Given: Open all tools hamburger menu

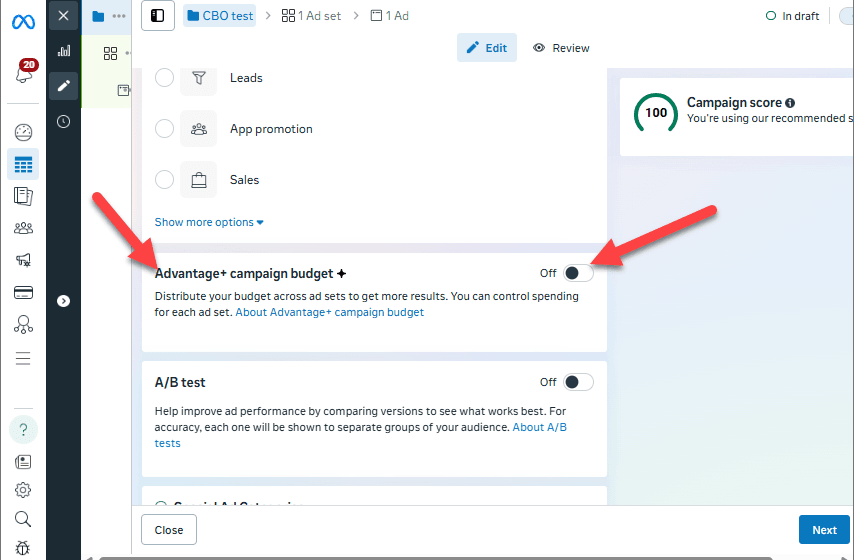Looking at the screenshot, I should click(x=23, y=358).
